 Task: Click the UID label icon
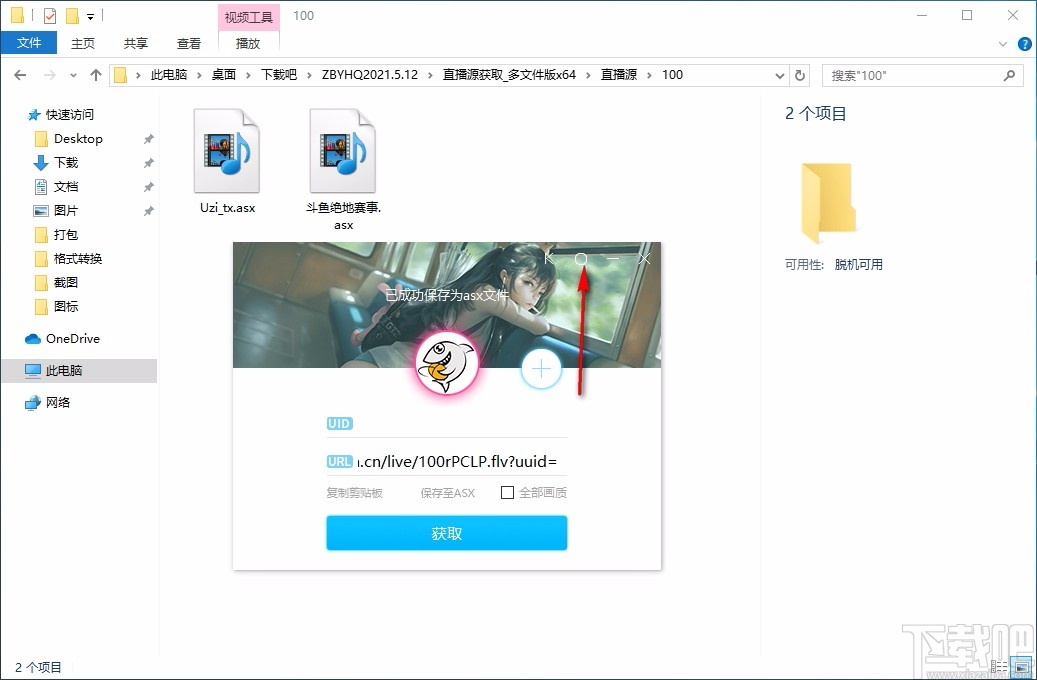coord(339,423)
